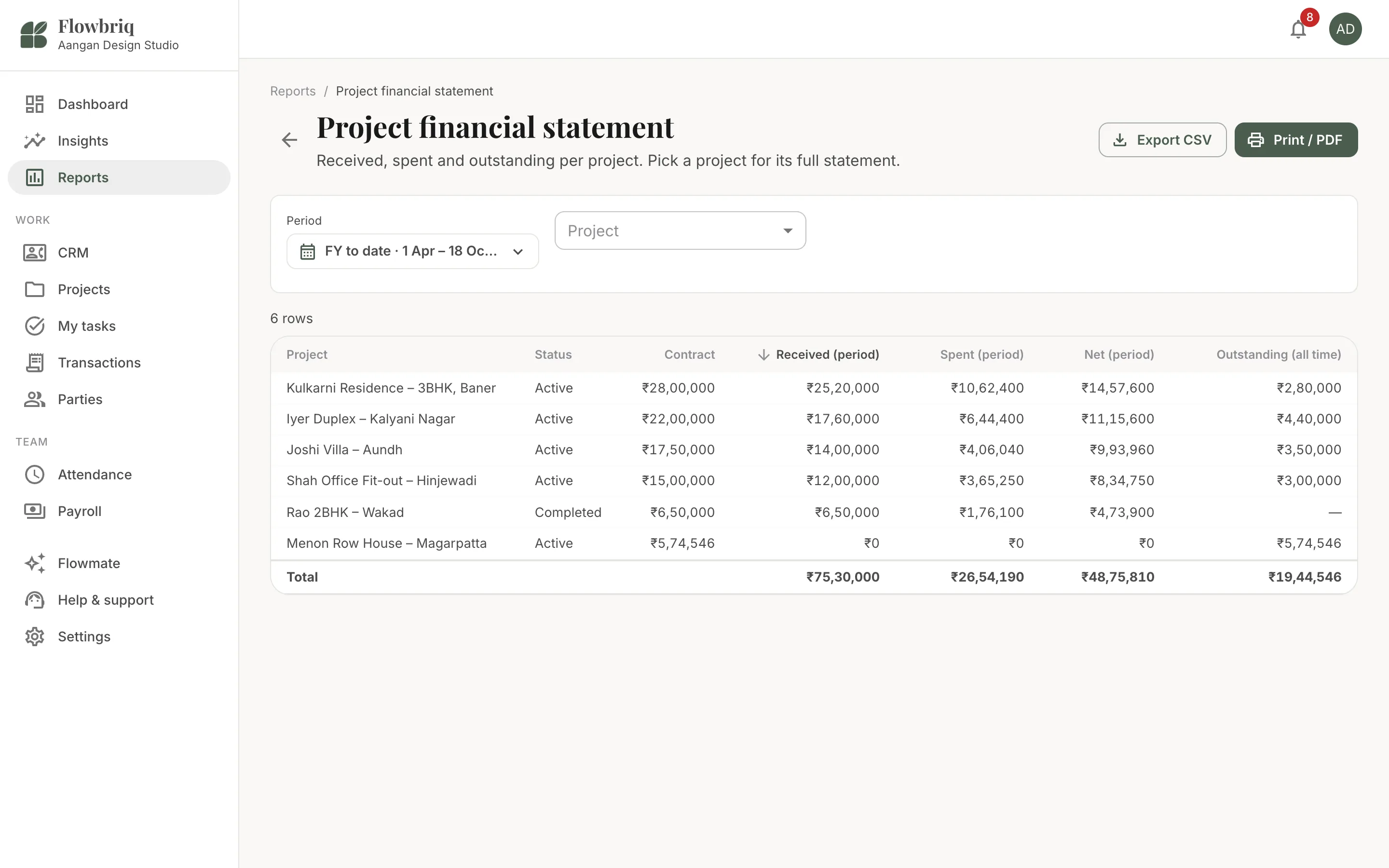Open the Settings gear icon
This screenshot has height=868, width=1389.
point(34,637)
